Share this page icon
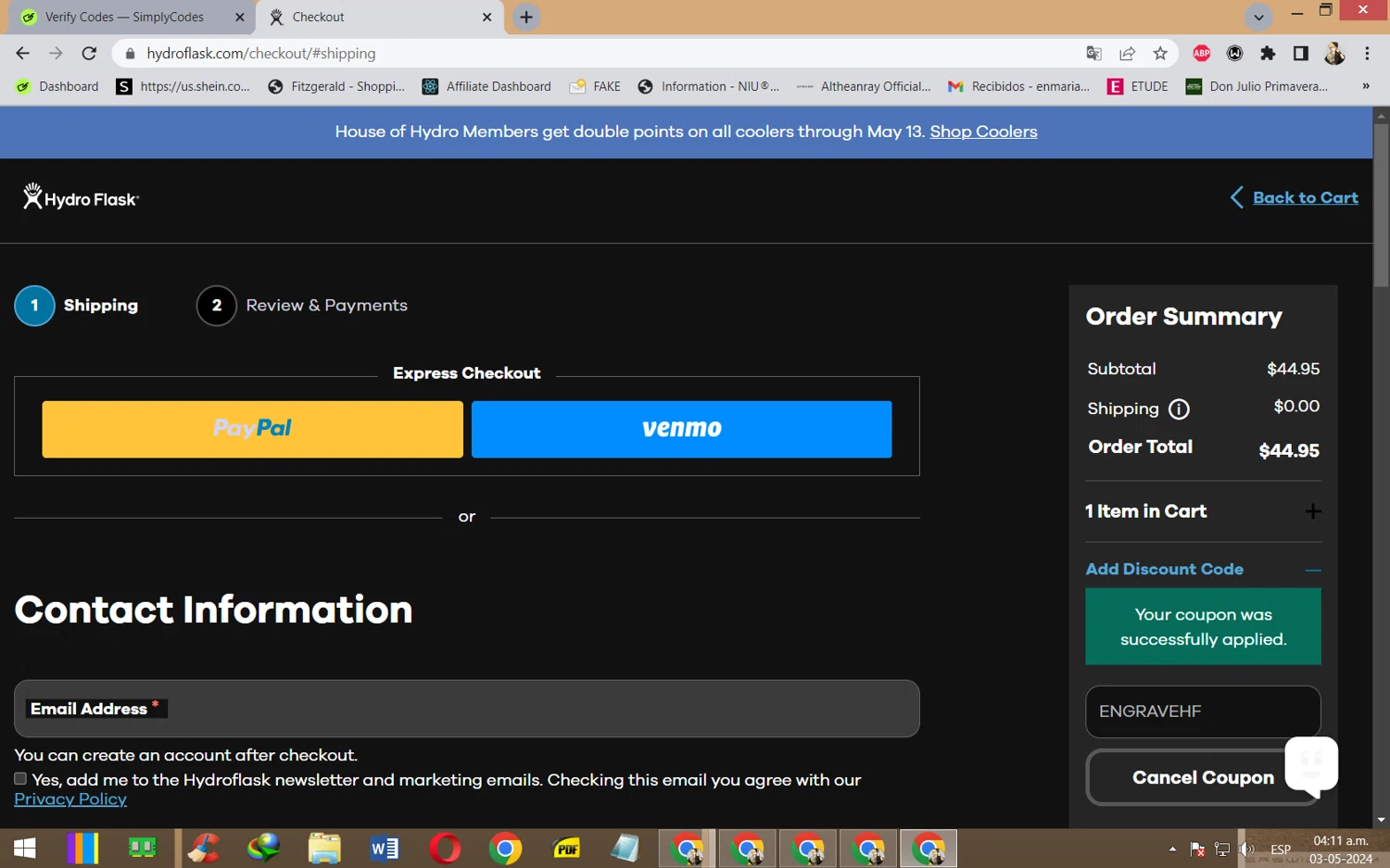 coord(1128,54)
